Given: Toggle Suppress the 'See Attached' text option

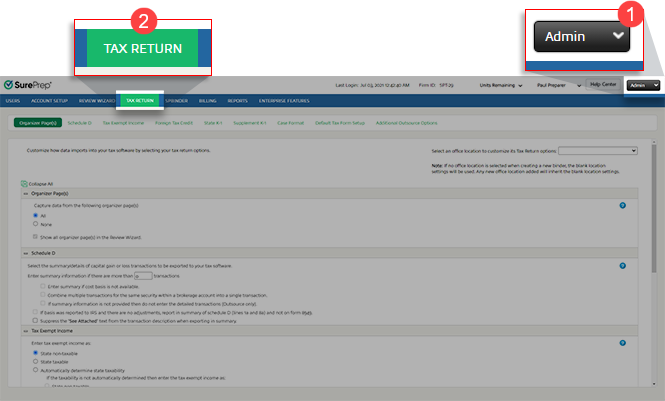Looking at the screenshot, I should (35, 320).
